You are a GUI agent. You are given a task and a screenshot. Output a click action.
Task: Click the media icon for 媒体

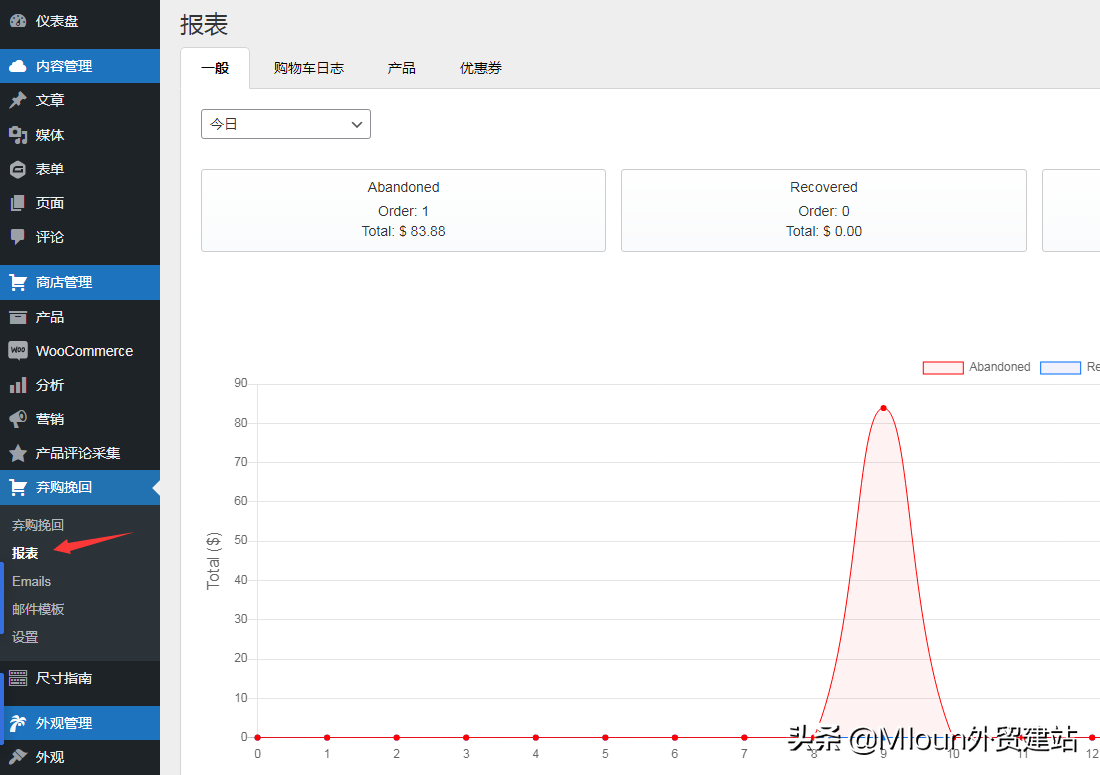18,135
